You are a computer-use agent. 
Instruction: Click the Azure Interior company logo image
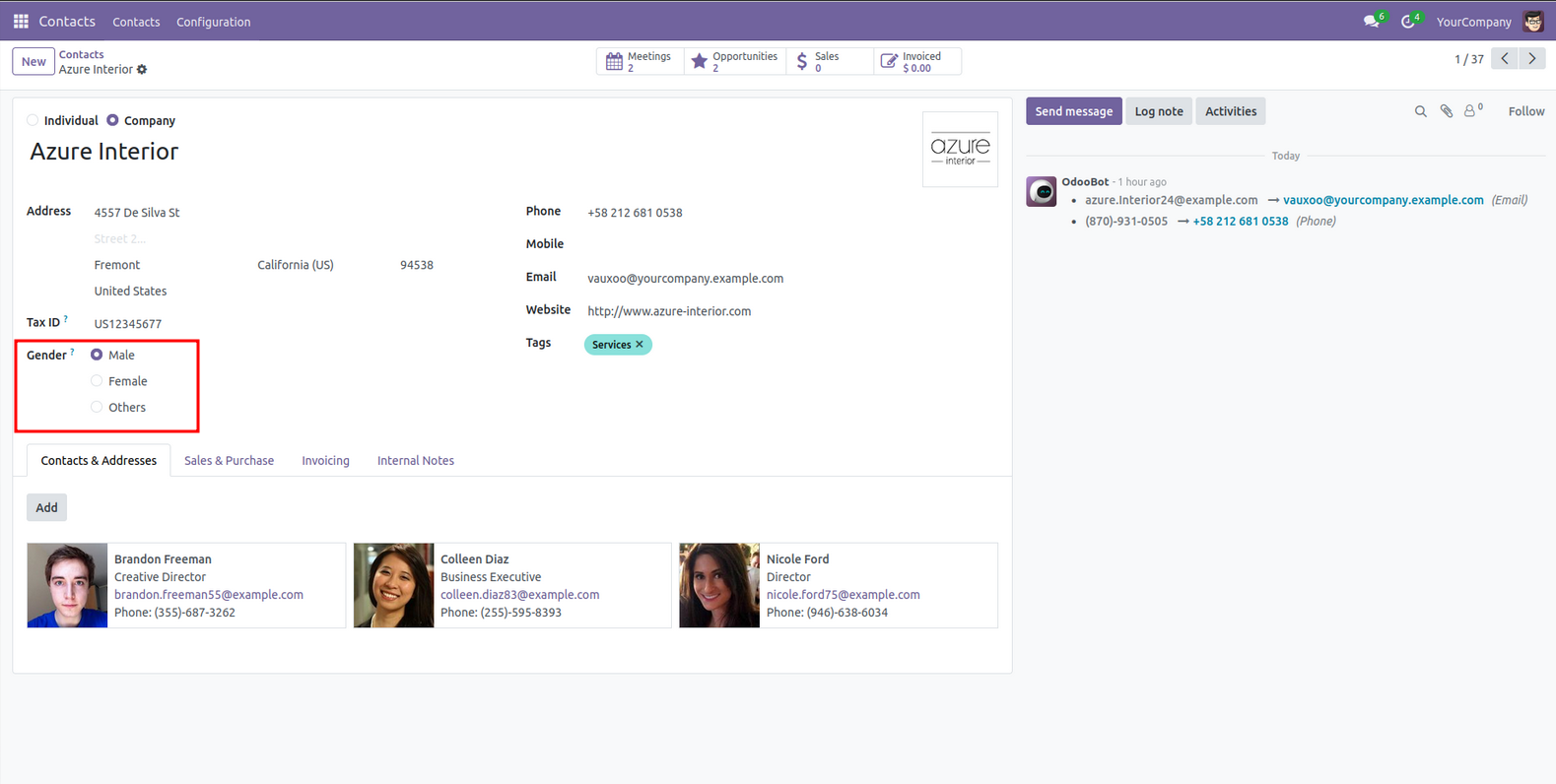pos(960,150)
